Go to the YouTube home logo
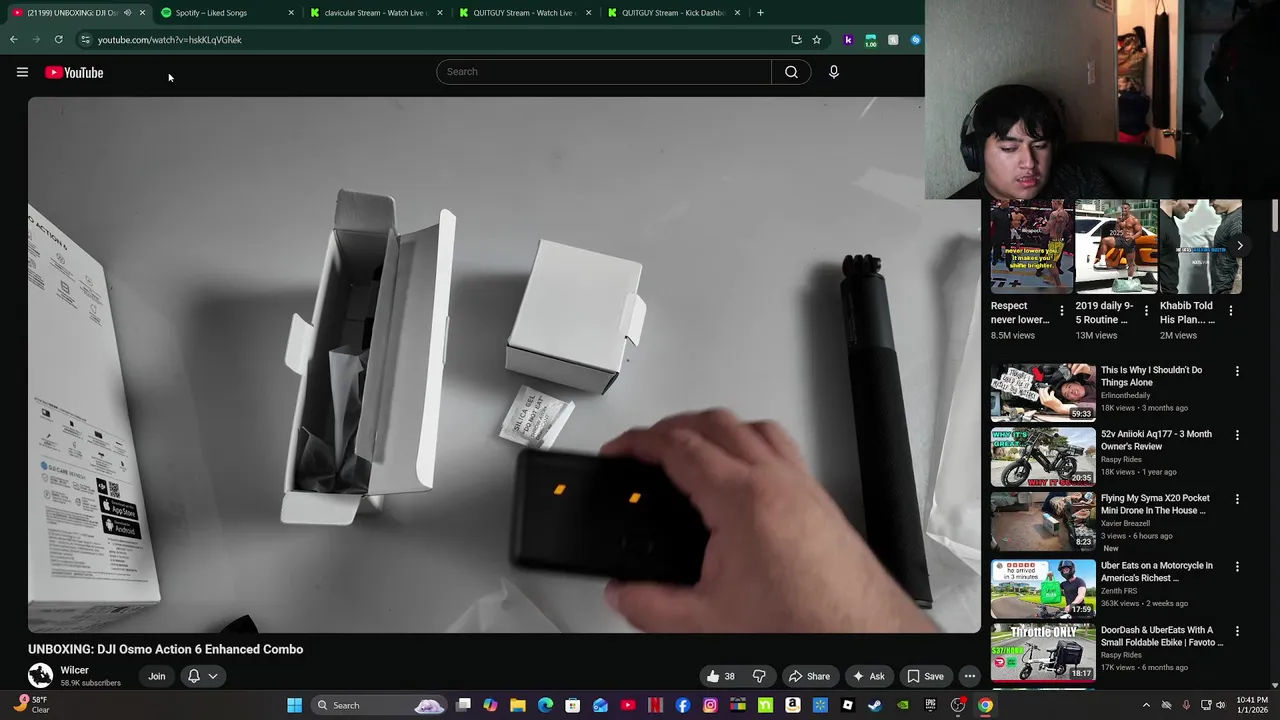The width and height of the screenshot is (1280, 720). tap(74, 72)
